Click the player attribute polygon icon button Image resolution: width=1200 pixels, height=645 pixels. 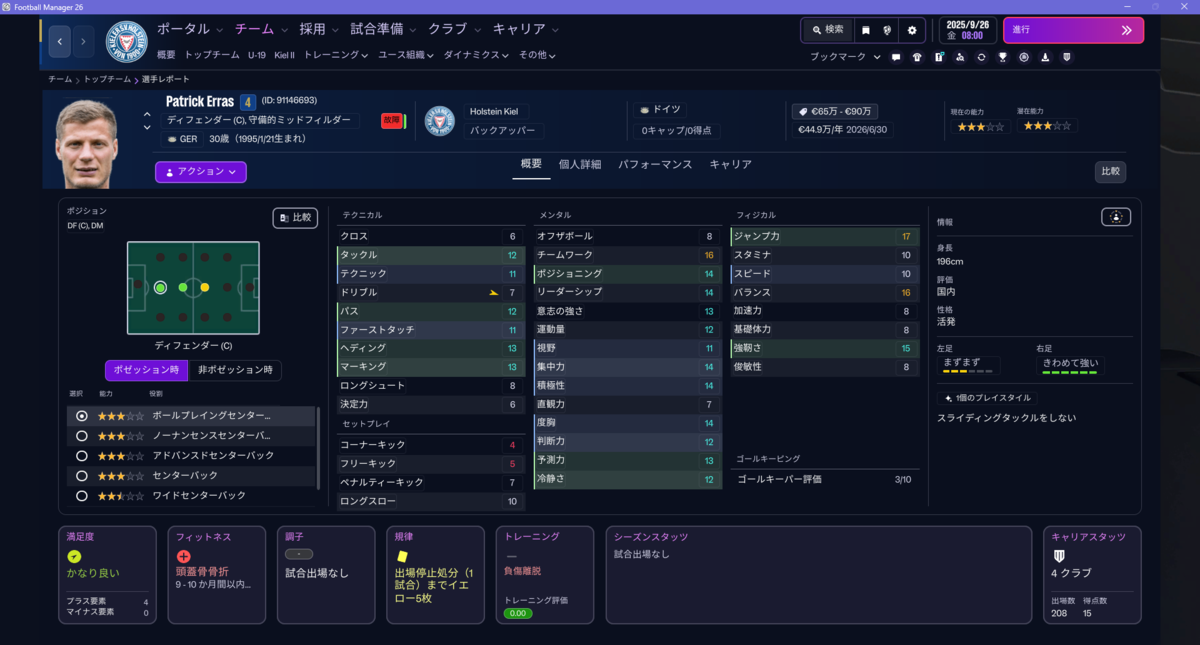[x=1116, y=217]
